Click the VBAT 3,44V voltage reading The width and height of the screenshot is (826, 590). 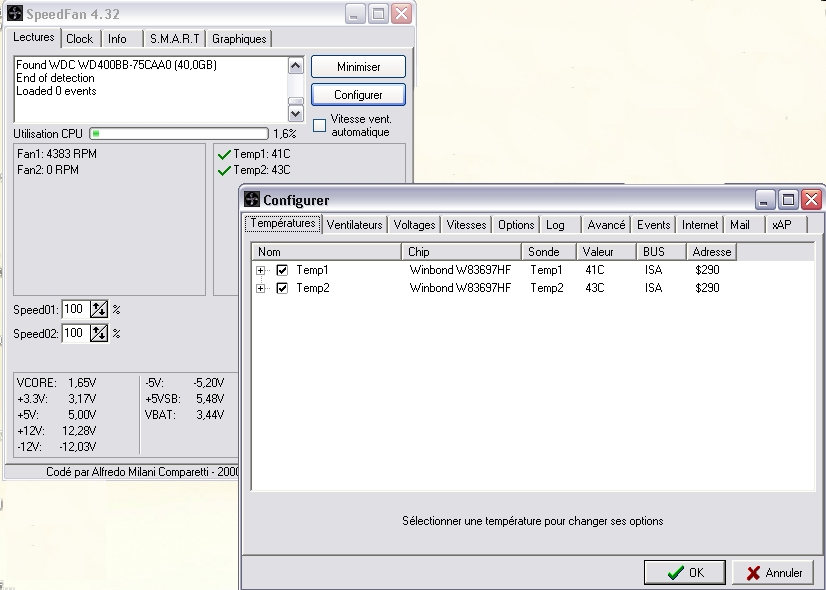coord(184,415)
